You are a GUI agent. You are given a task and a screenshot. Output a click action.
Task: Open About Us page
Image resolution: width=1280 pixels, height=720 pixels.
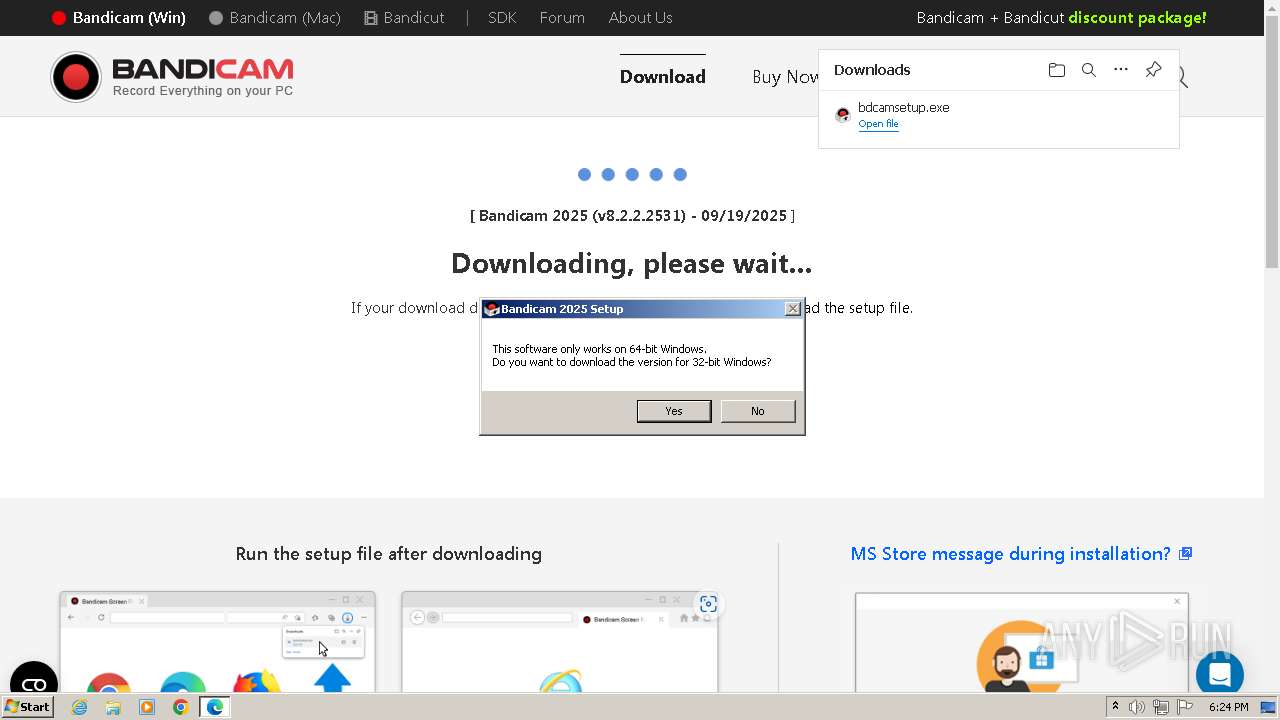pyautogui.click(x=640, y=18)
